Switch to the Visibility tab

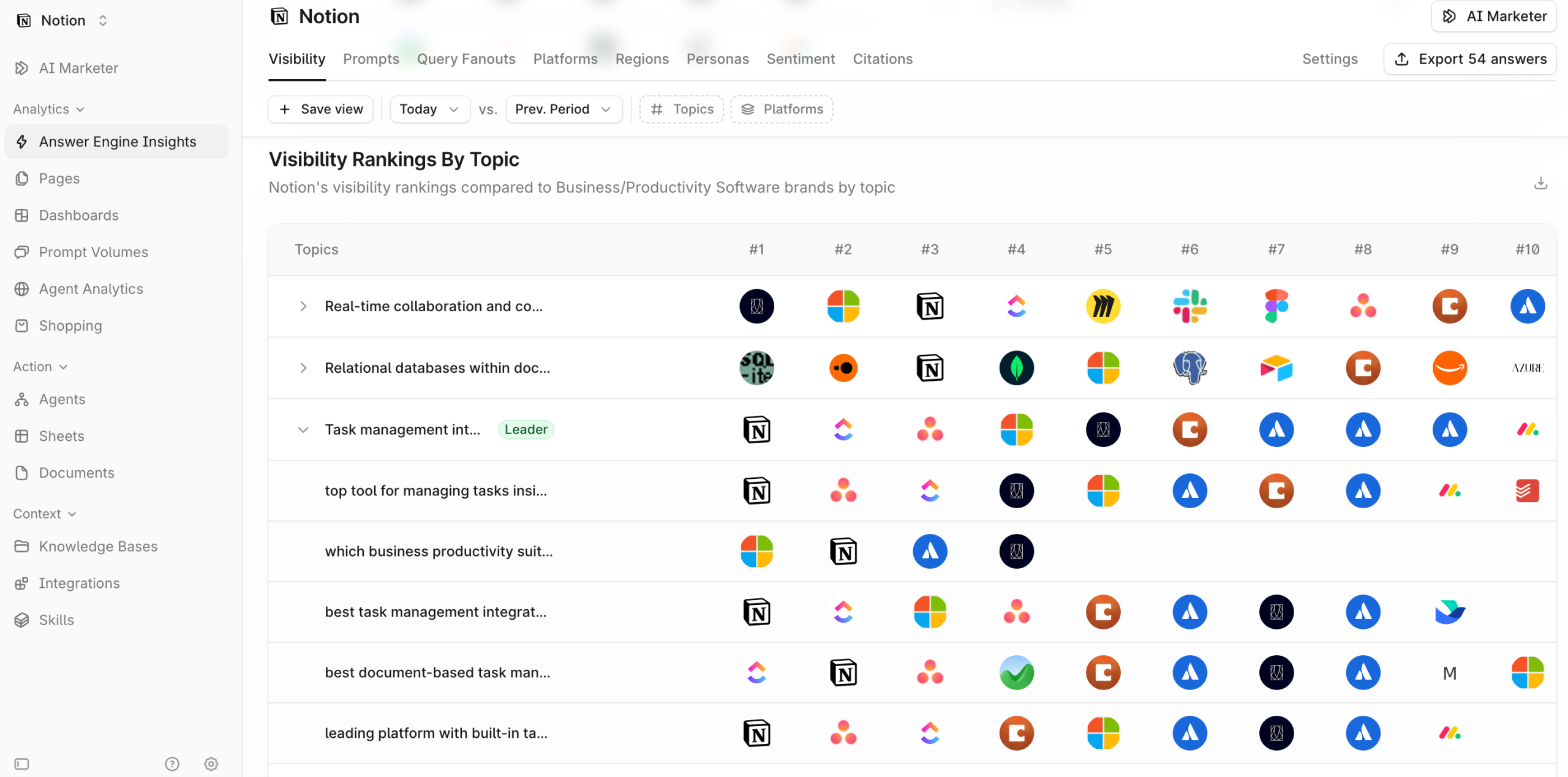tap(297, 59)
